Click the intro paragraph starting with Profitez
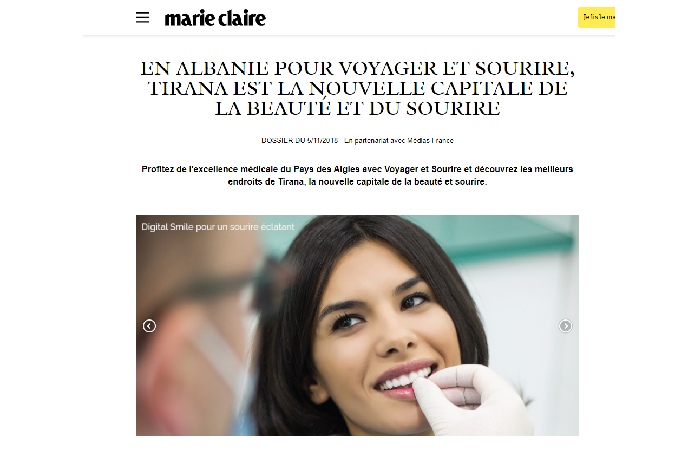This screenshot has height=450, width=675. (357, 175)
